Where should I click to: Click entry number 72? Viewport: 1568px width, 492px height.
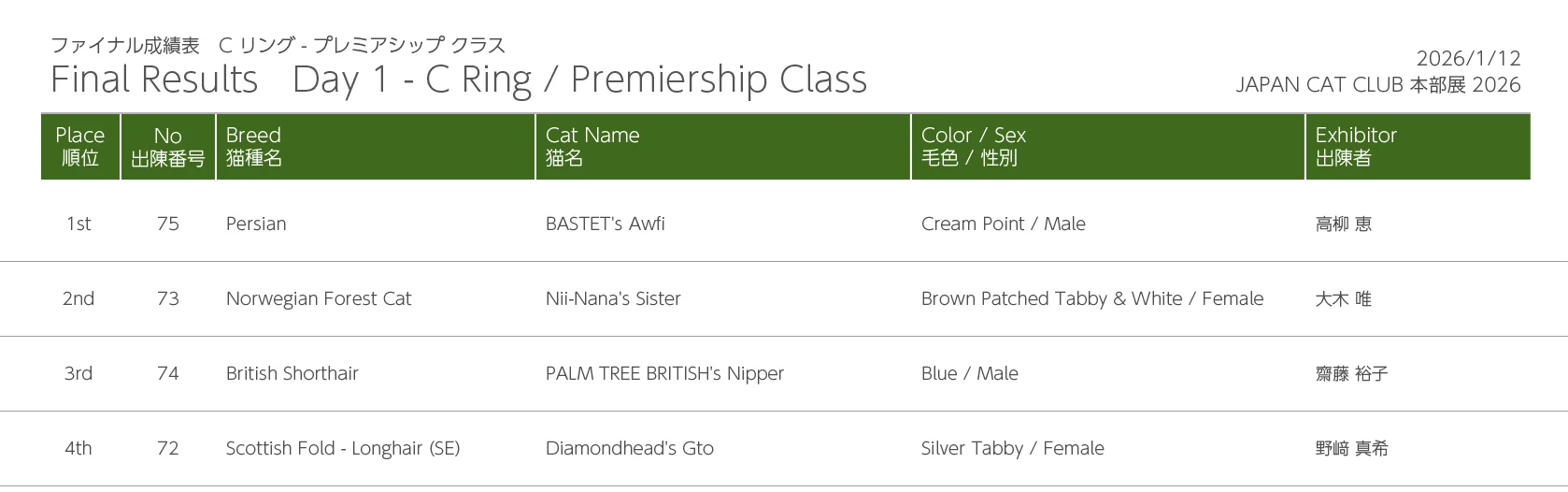point(168,448)
